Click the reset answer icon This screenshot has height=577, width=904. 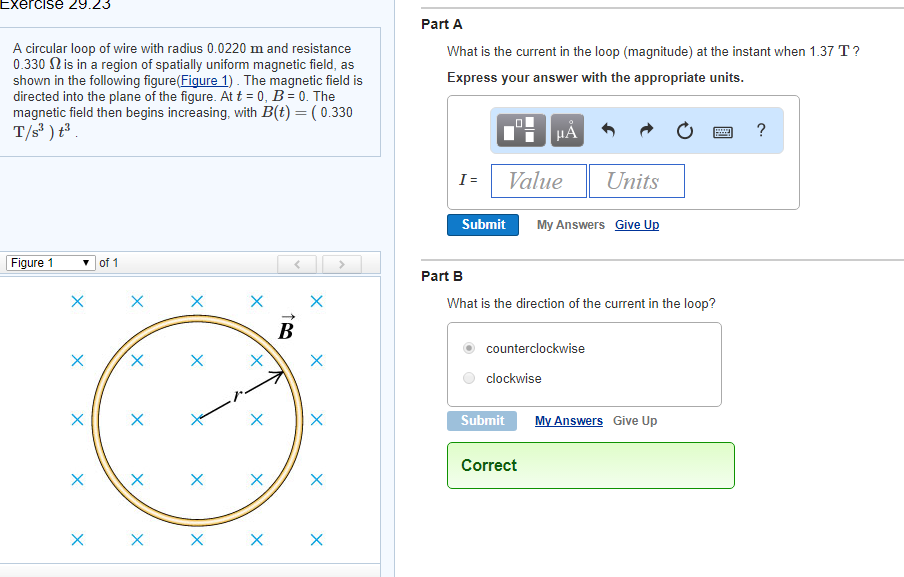pos(684,129)
